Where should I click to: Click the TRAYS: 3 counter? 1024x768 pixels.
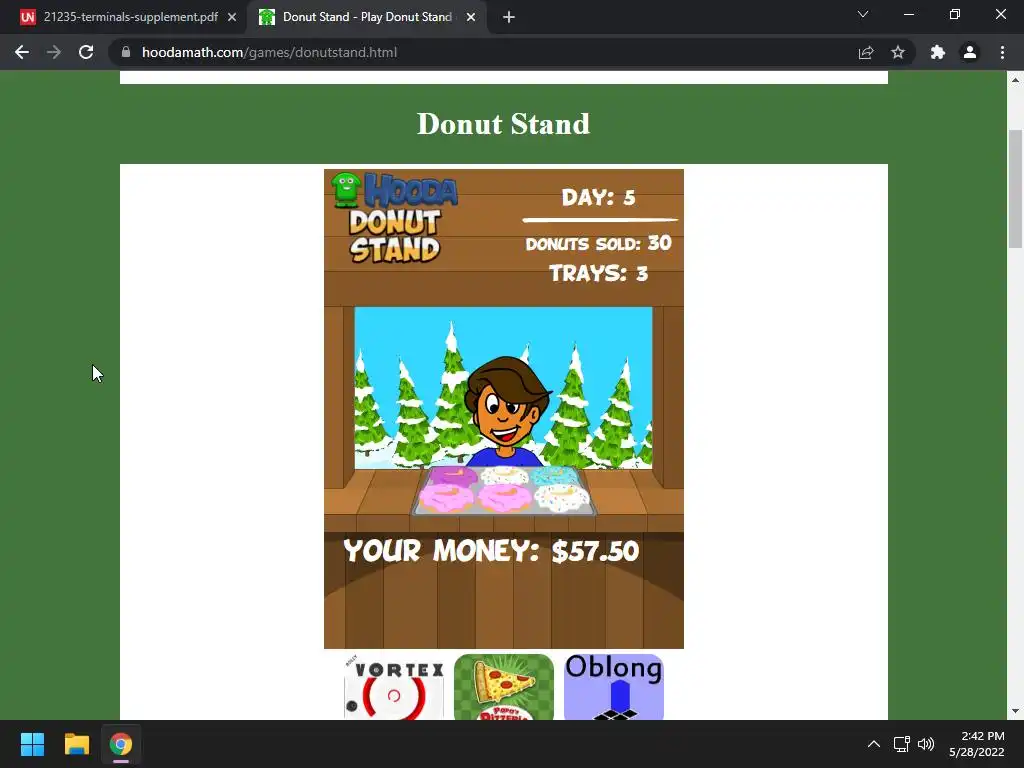coord(598,273)
